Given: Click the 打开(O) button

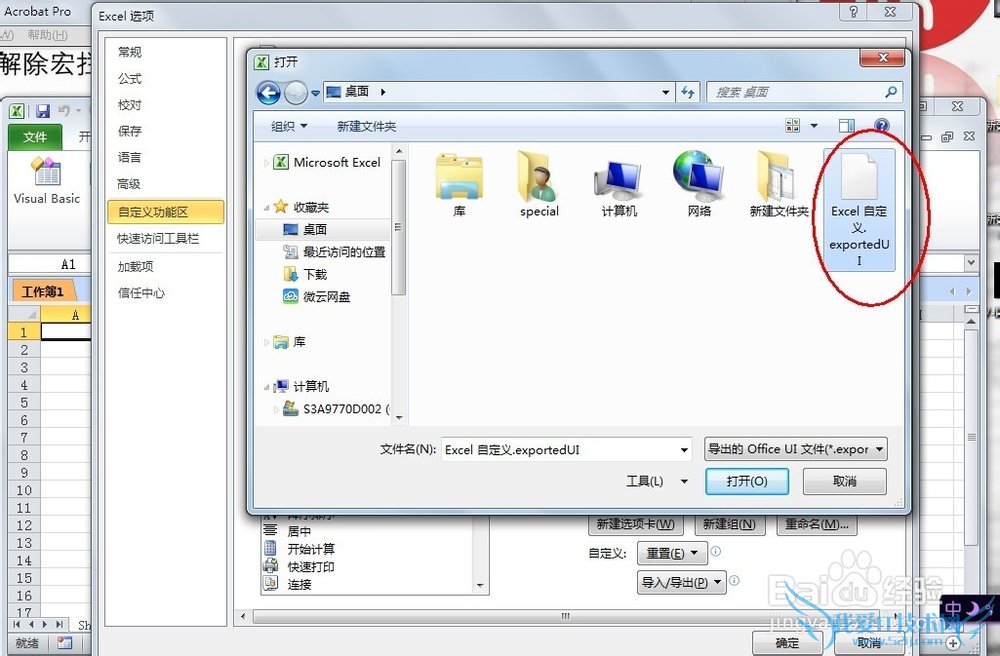Looking at the screenshot, I should pyautogui.click(x=747, y=481).
